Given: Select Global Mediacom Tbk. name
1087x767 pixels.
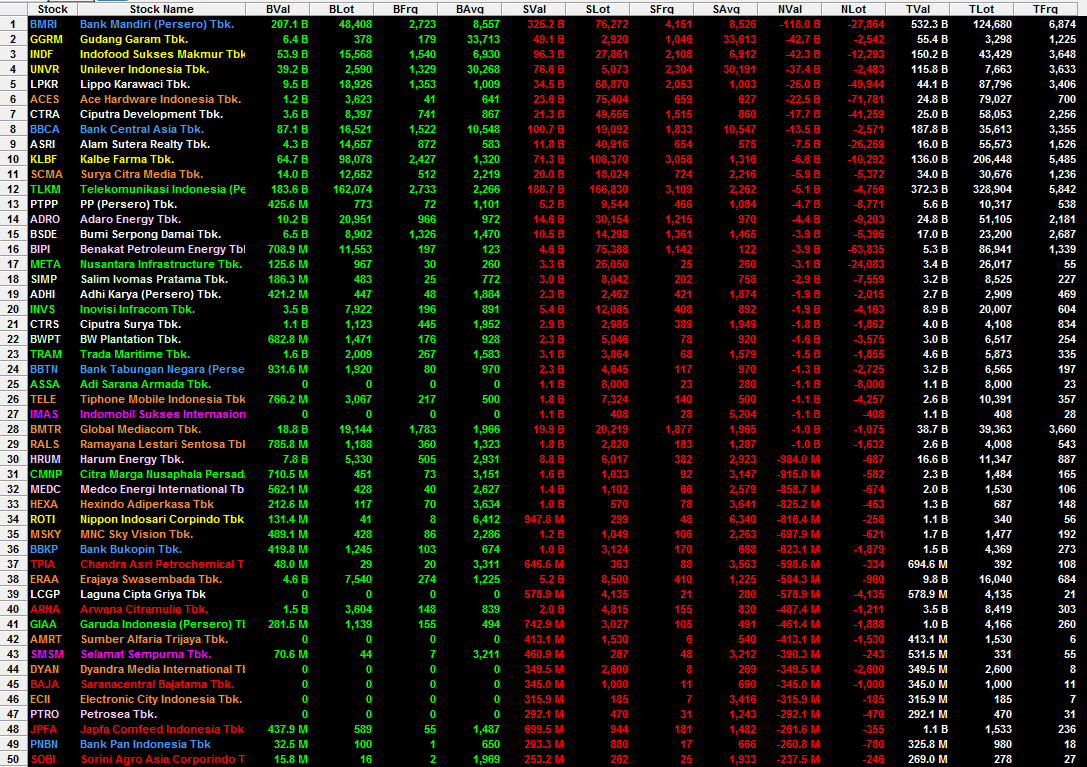Looking at the screenshot, I should [x=141, y=430].
